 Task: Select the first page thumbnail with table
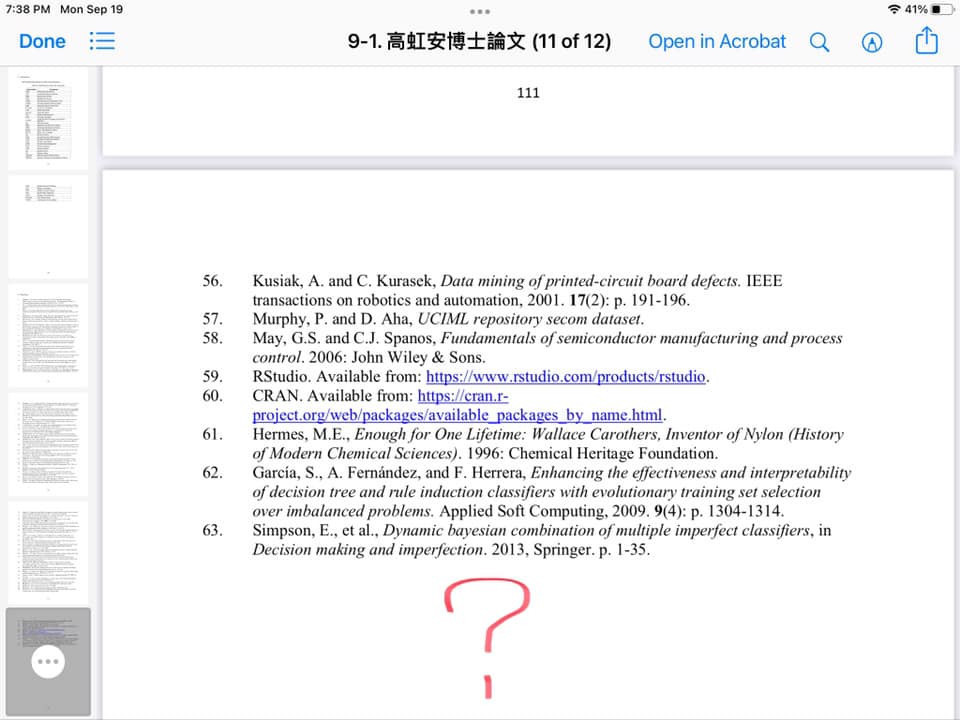click(x=48, y=119)
